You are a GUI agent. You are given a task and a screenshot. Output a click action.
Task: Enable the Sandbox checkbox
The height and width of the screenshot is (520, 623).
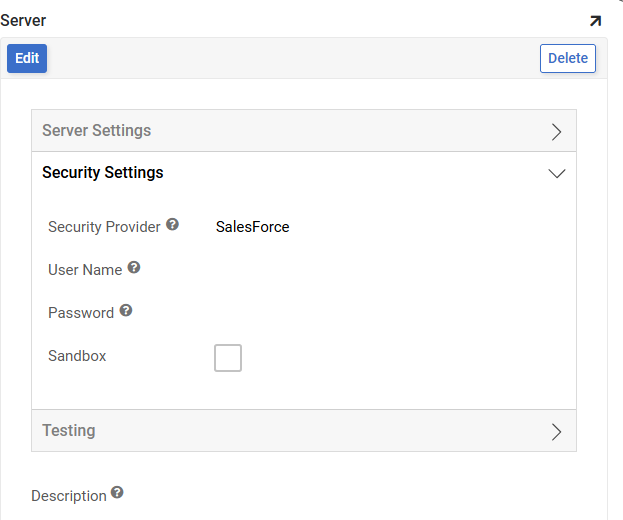(x=228, y=357)
